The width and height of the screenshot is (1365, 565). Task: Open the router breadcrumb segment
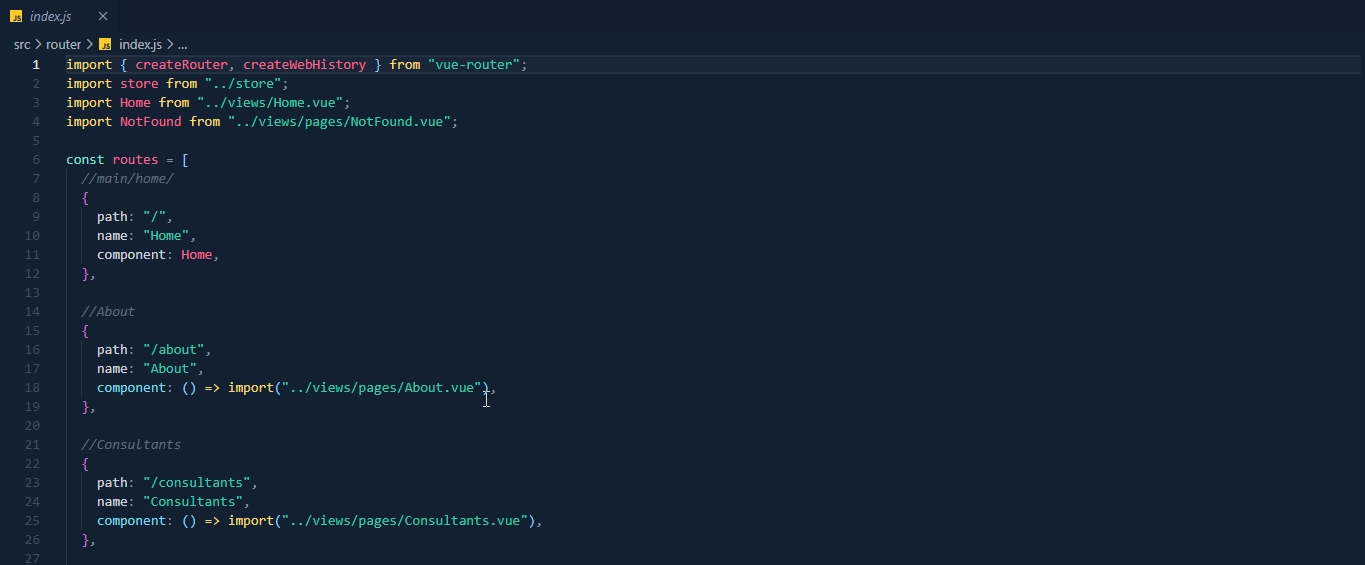(63, 44)
